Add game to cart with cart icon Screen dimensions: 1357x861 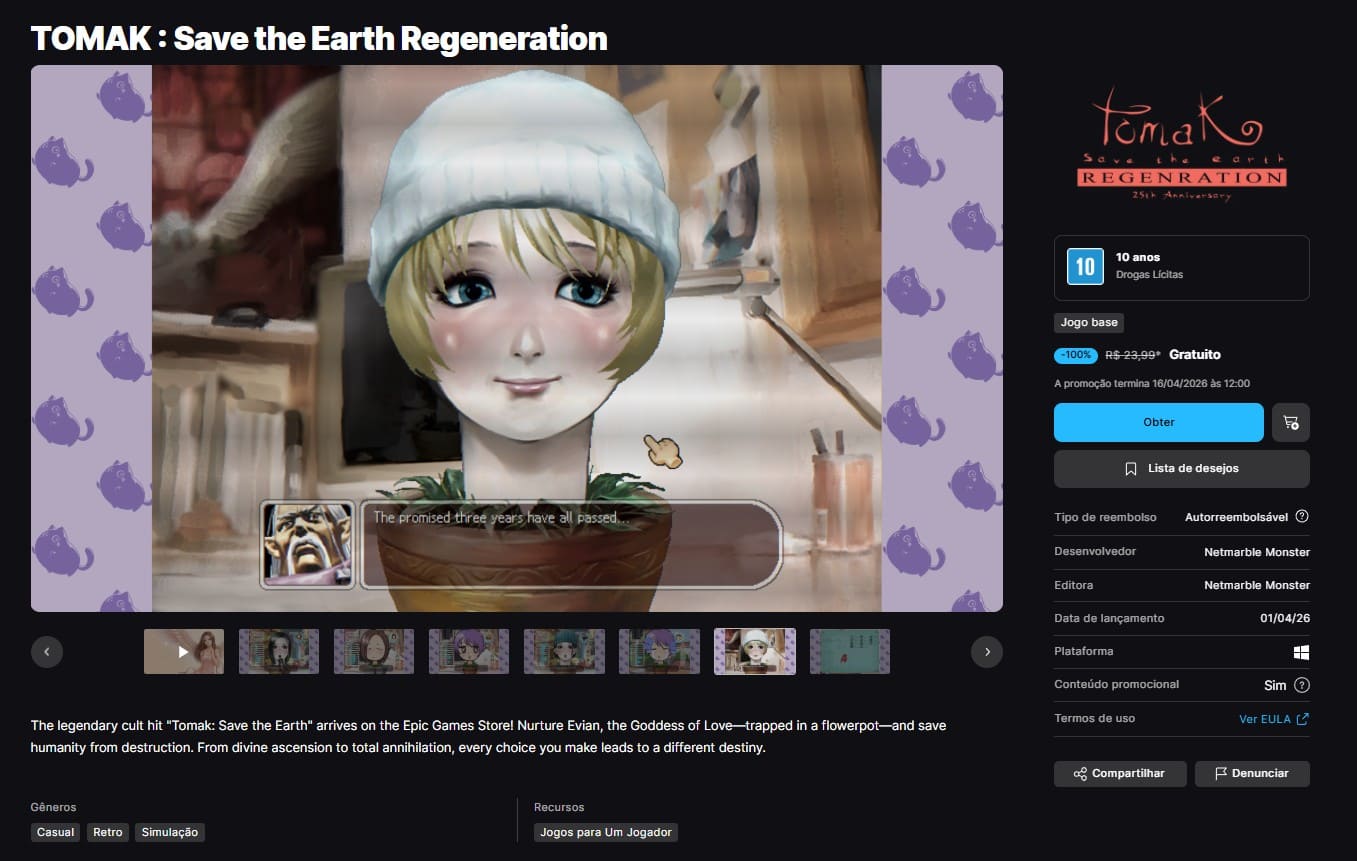[x=1291, y=423]
